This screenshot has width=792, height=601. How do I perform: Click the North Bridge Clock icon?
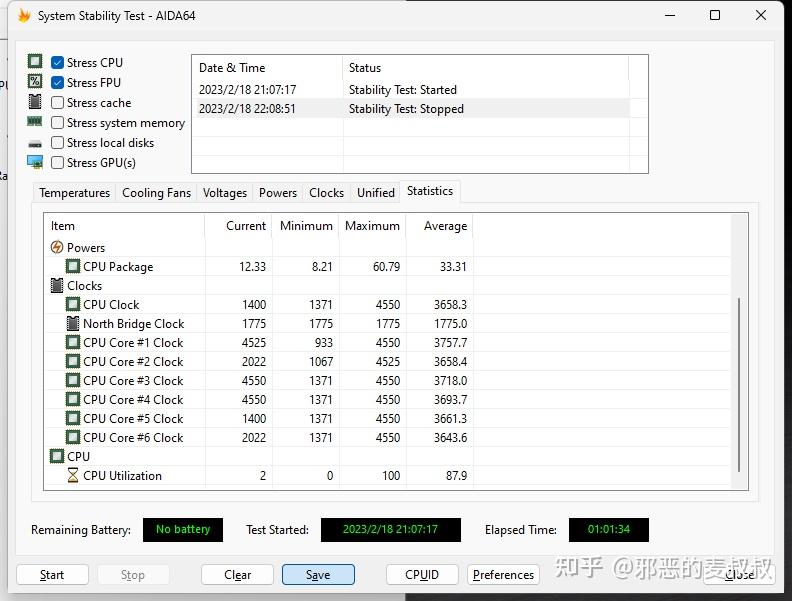point(73,323)
